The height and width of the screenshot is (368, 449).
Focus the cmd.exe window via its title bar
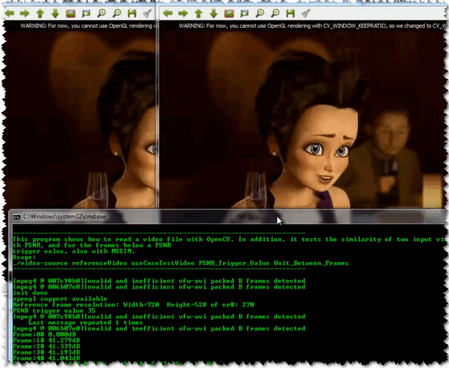coord(227,217)
